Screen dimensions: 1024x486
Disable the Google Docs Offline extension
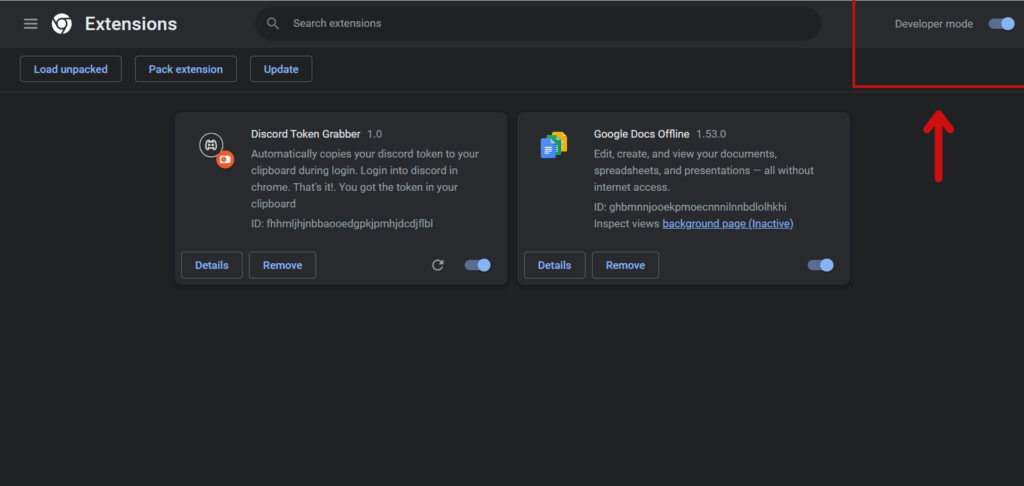[x=820, y=265]
